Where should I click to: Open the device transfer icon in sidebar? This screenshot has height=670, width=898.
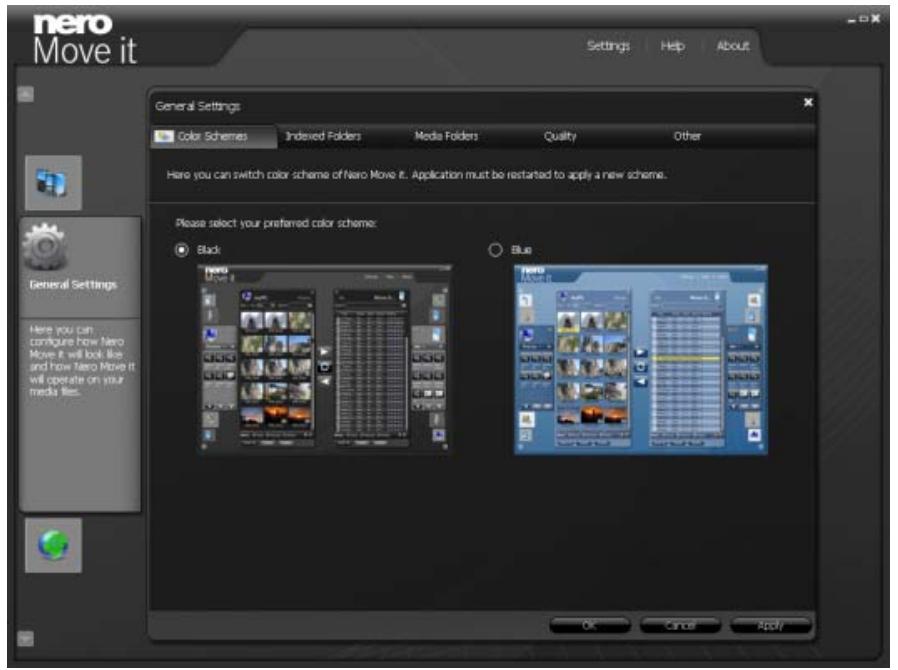click(x=53, y=183)
